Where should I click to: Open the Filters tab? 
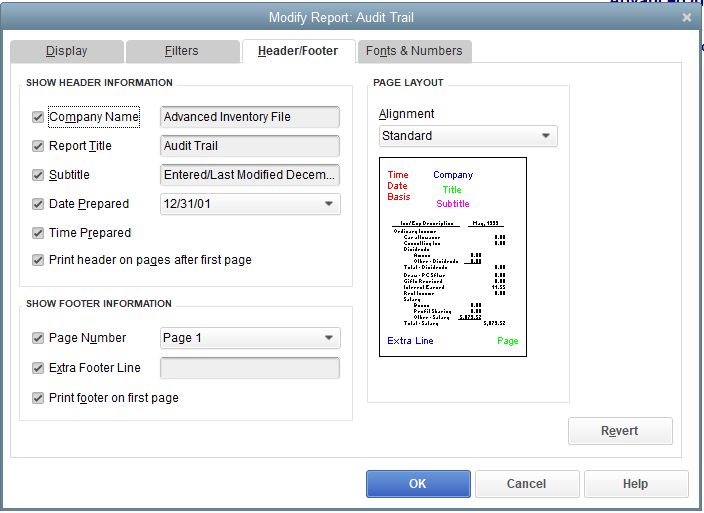(182, 51)
